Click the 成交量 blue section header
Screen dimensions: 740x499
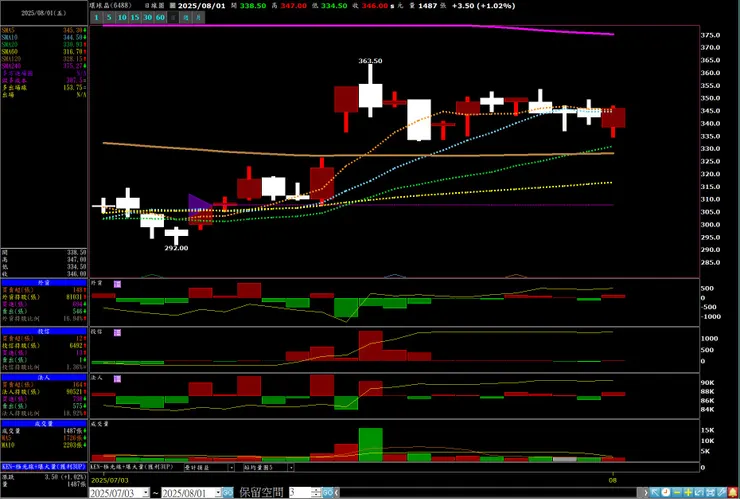point(44,424)
